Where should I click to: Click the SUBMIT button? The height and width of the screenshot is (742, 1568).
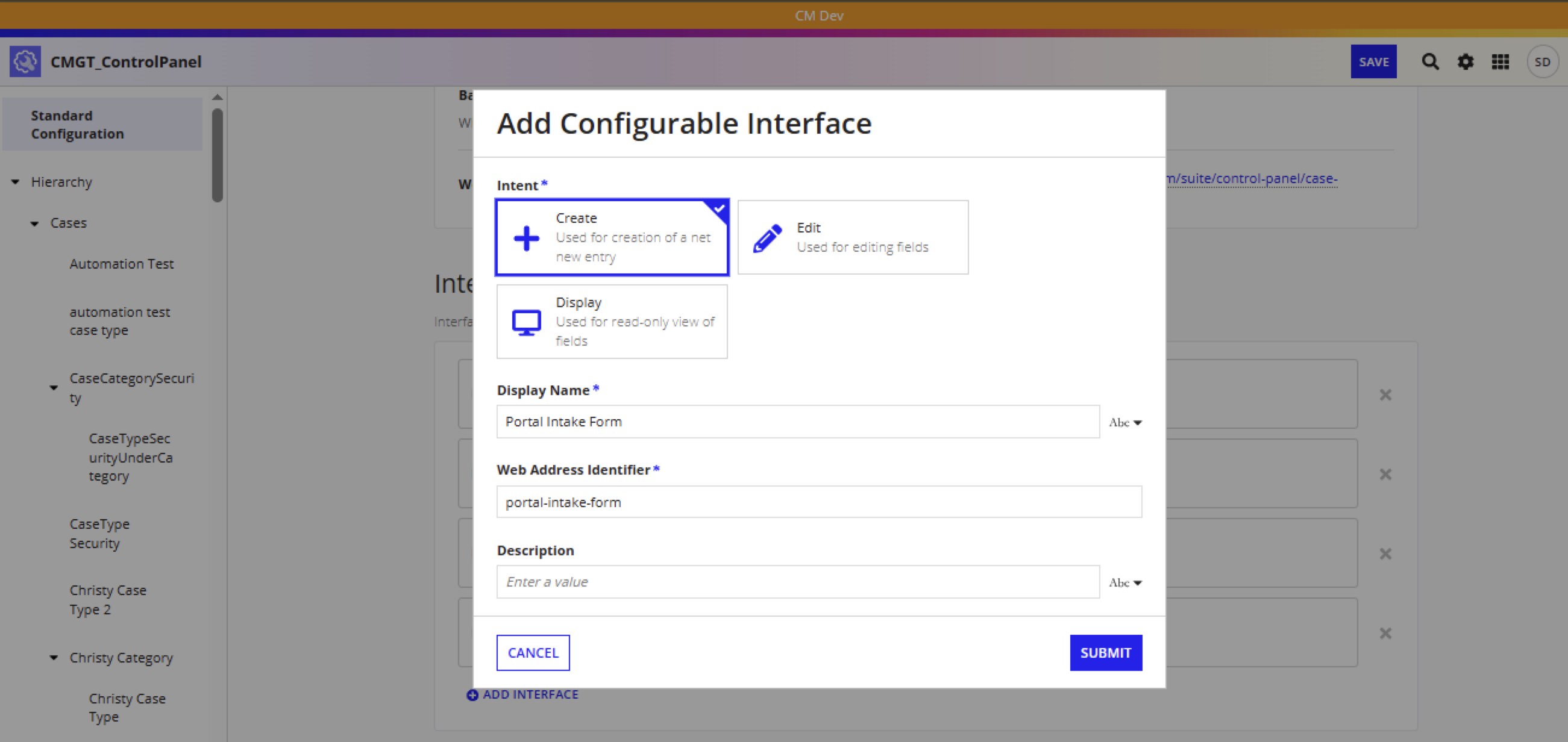(1105, 653)
